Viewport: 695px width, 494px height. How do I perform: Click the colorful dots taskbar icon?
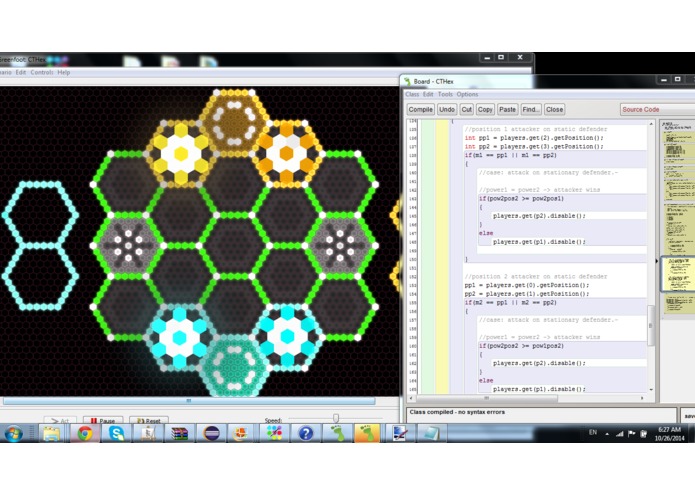coord(274,433)
